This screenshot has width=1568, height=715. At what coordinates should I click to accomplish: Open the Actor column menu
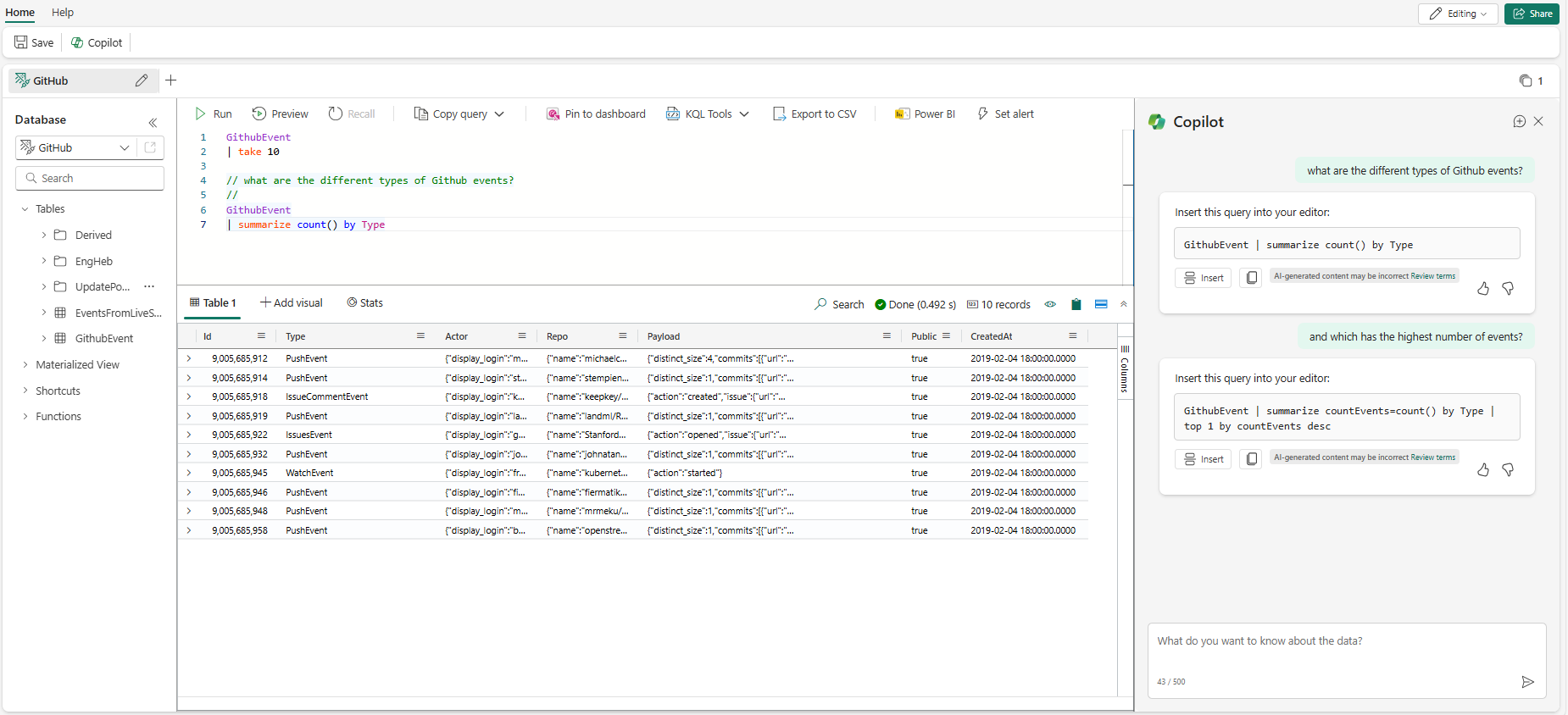[x=522, y=336]
